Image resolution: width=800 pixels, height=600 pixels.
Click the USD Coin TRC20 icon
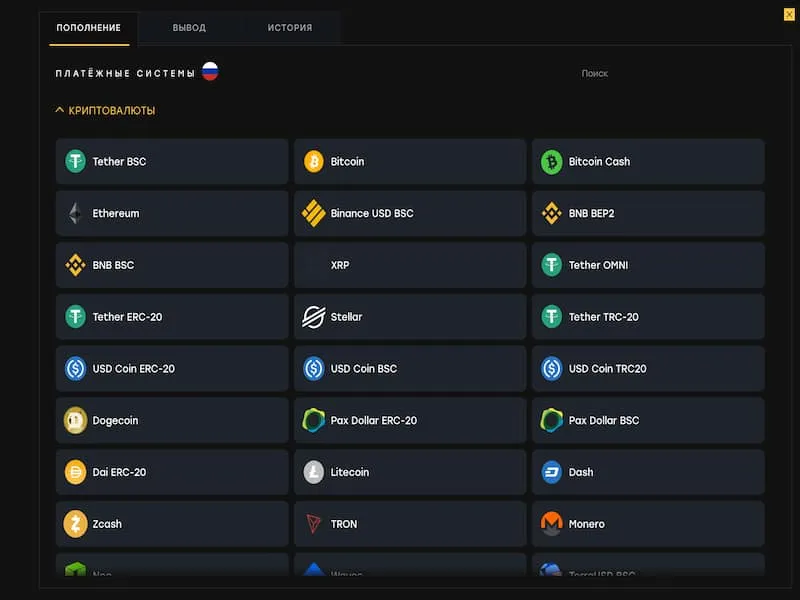click(552, 368)
